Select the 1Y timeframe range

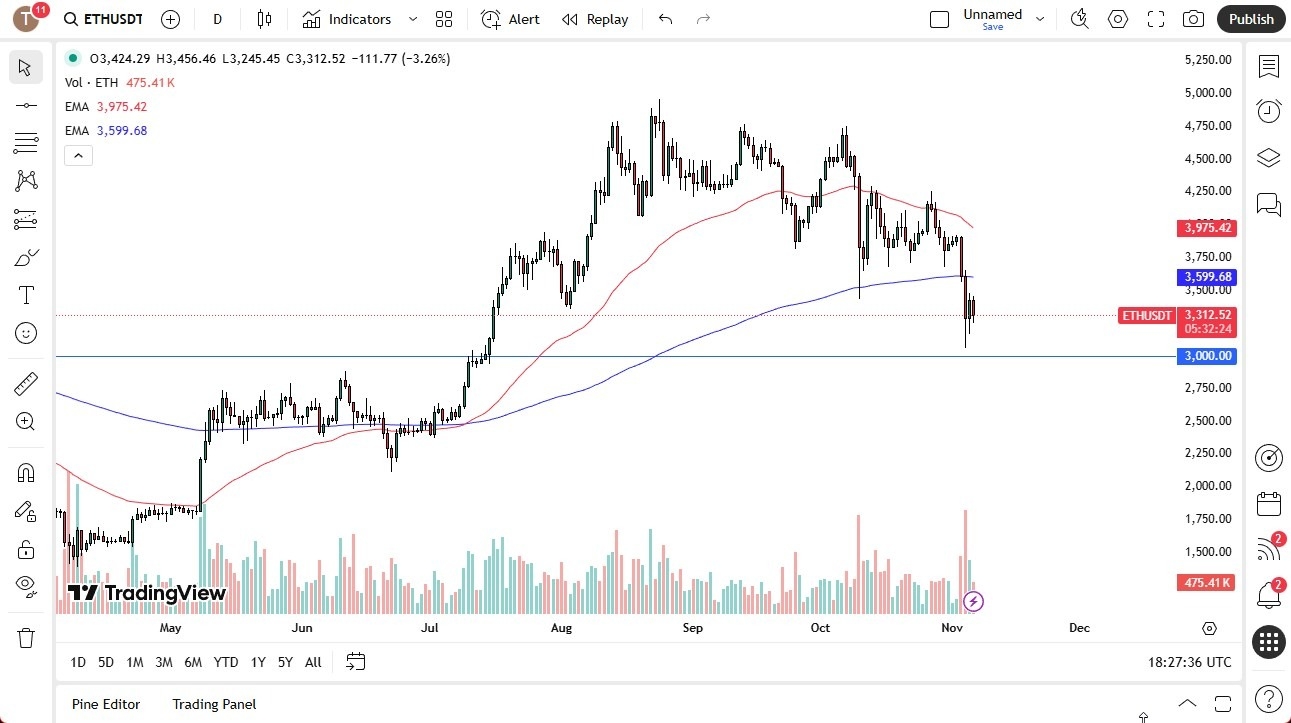[257, 662]
